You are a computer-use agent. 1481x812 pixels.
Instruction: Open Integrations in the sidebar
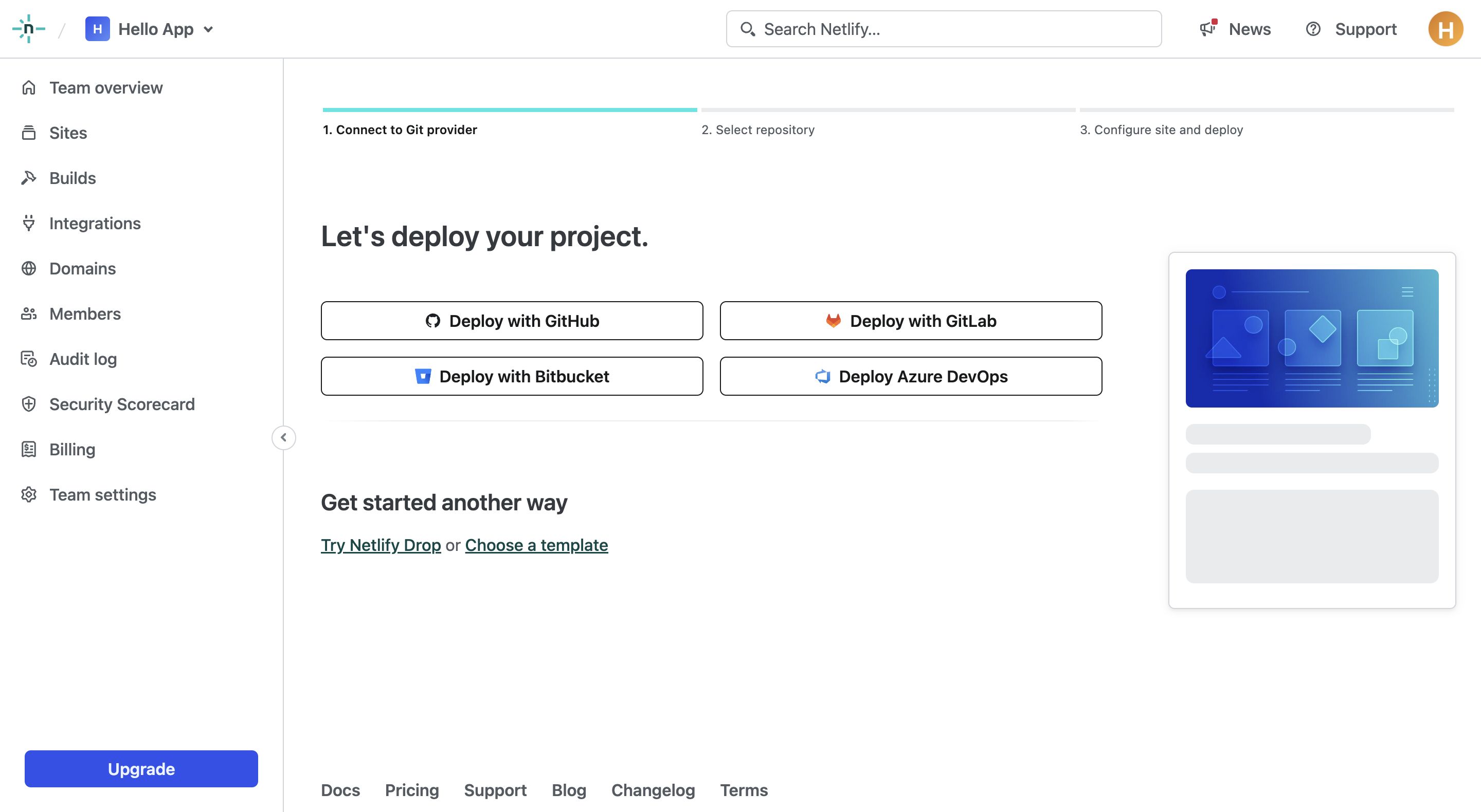coord(95,224)
